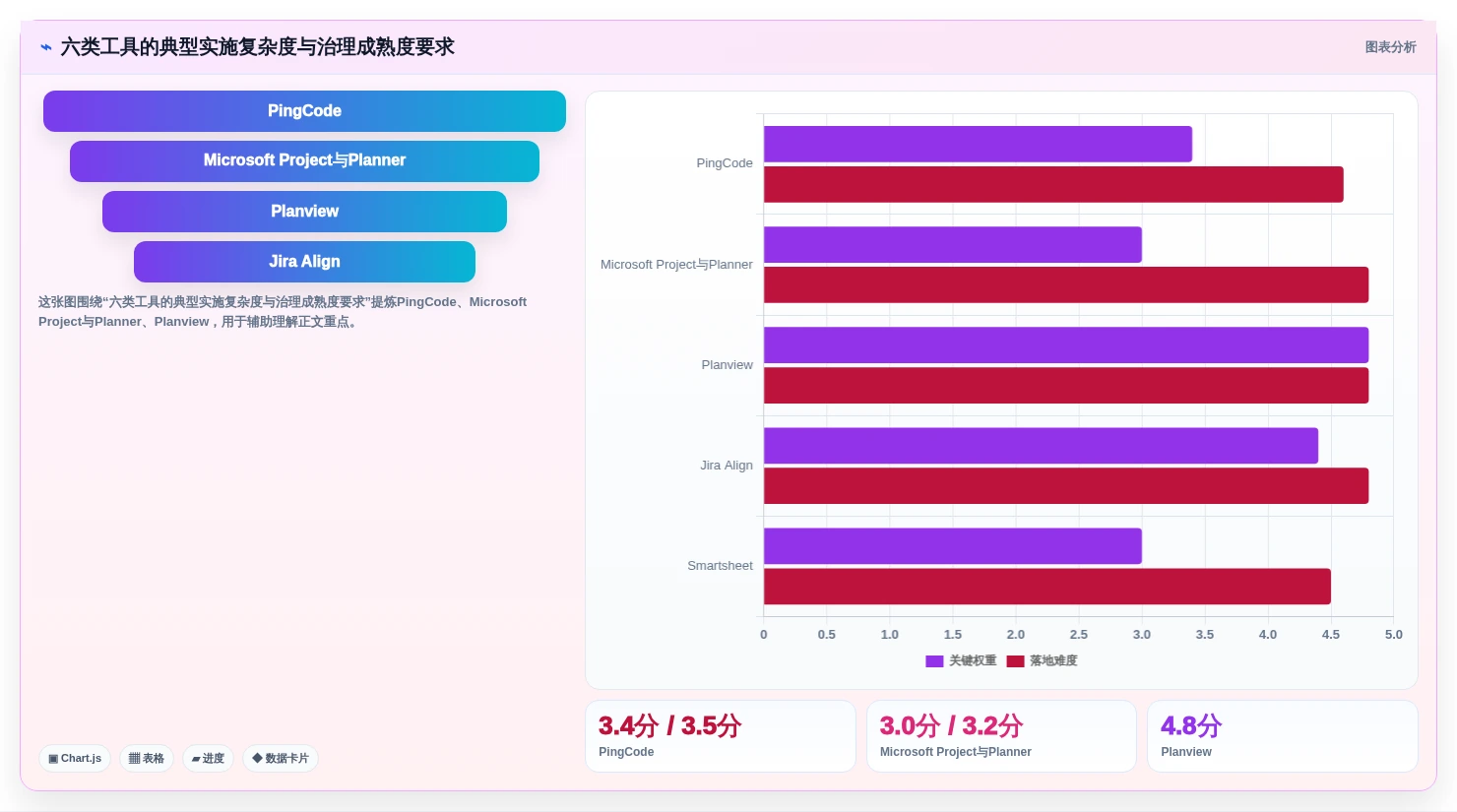Open the 3.0分 / 3.2分 Microsoft Project card
Viewport: 1457px width, 812px height.
pos(1001,736)
